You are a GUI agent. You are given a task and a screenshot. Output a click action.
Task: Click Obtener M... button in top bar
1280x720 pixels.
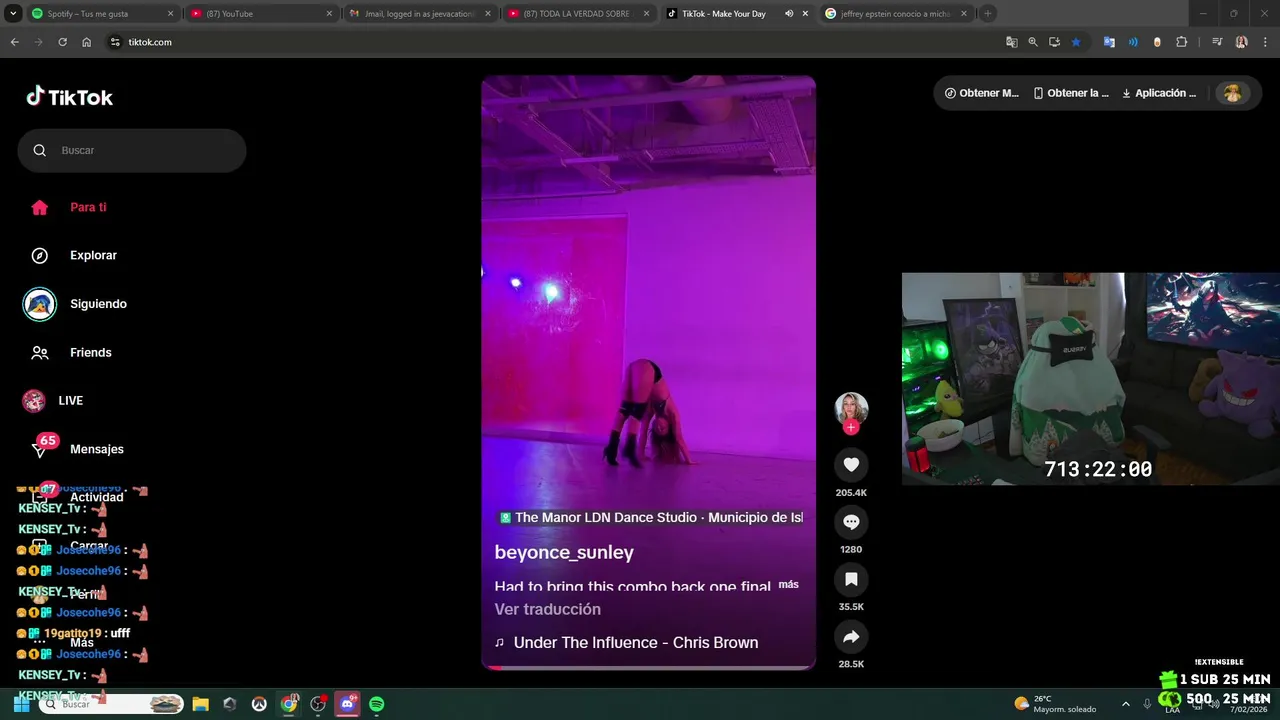pyautogui.click(x=982, y=93)
